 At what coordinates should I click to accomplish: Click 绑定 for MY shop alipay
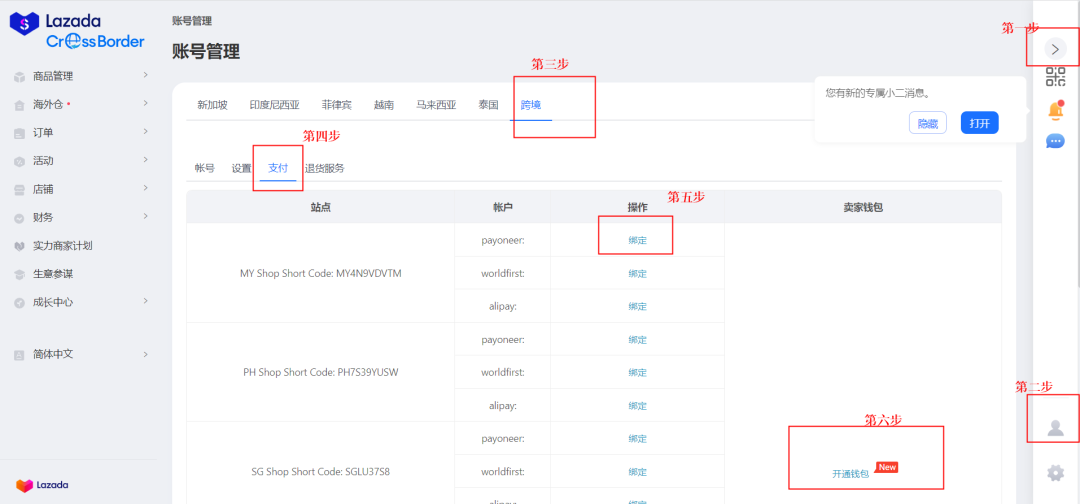pyautogui.click(x=638, y=306)
